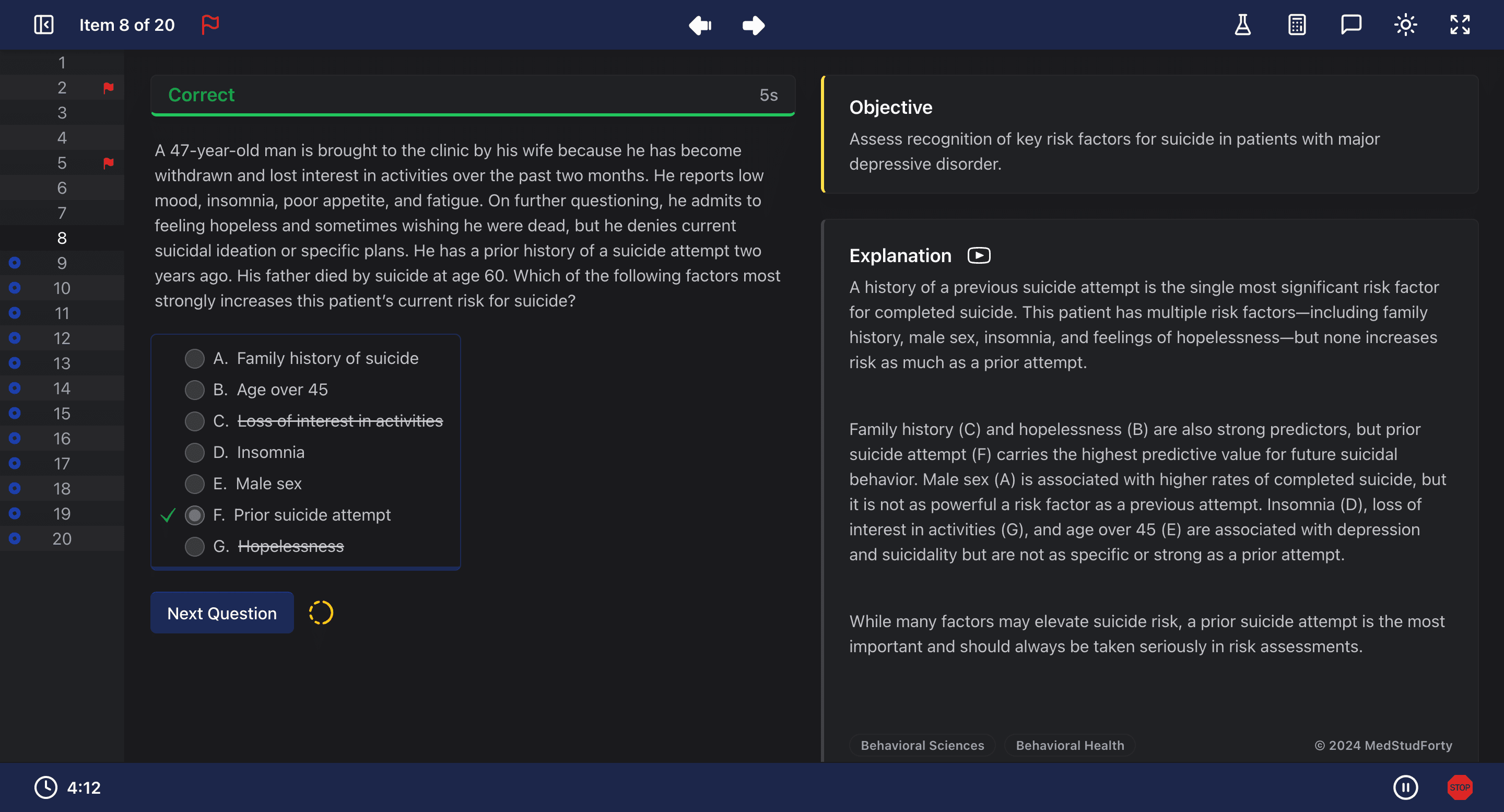Click the Behavioral Health tag
1504x812 pixels.
coord(1070,746)
